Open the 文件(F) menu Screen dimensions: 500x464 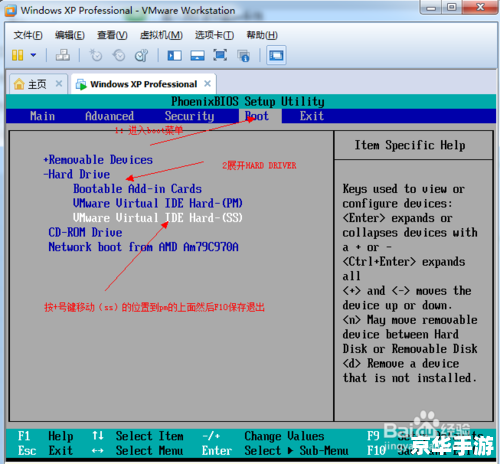pos(28,35)
